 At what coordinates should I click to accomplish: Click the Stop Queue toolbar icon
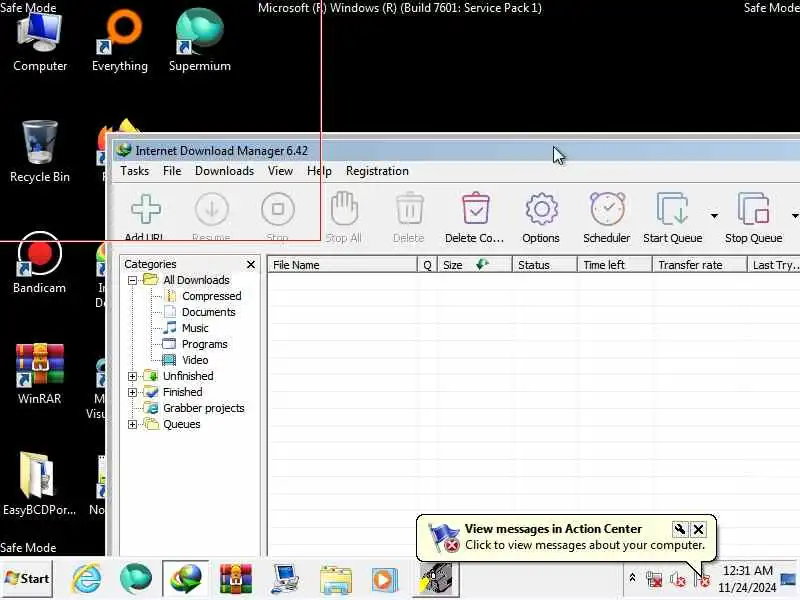click(754, 209)
